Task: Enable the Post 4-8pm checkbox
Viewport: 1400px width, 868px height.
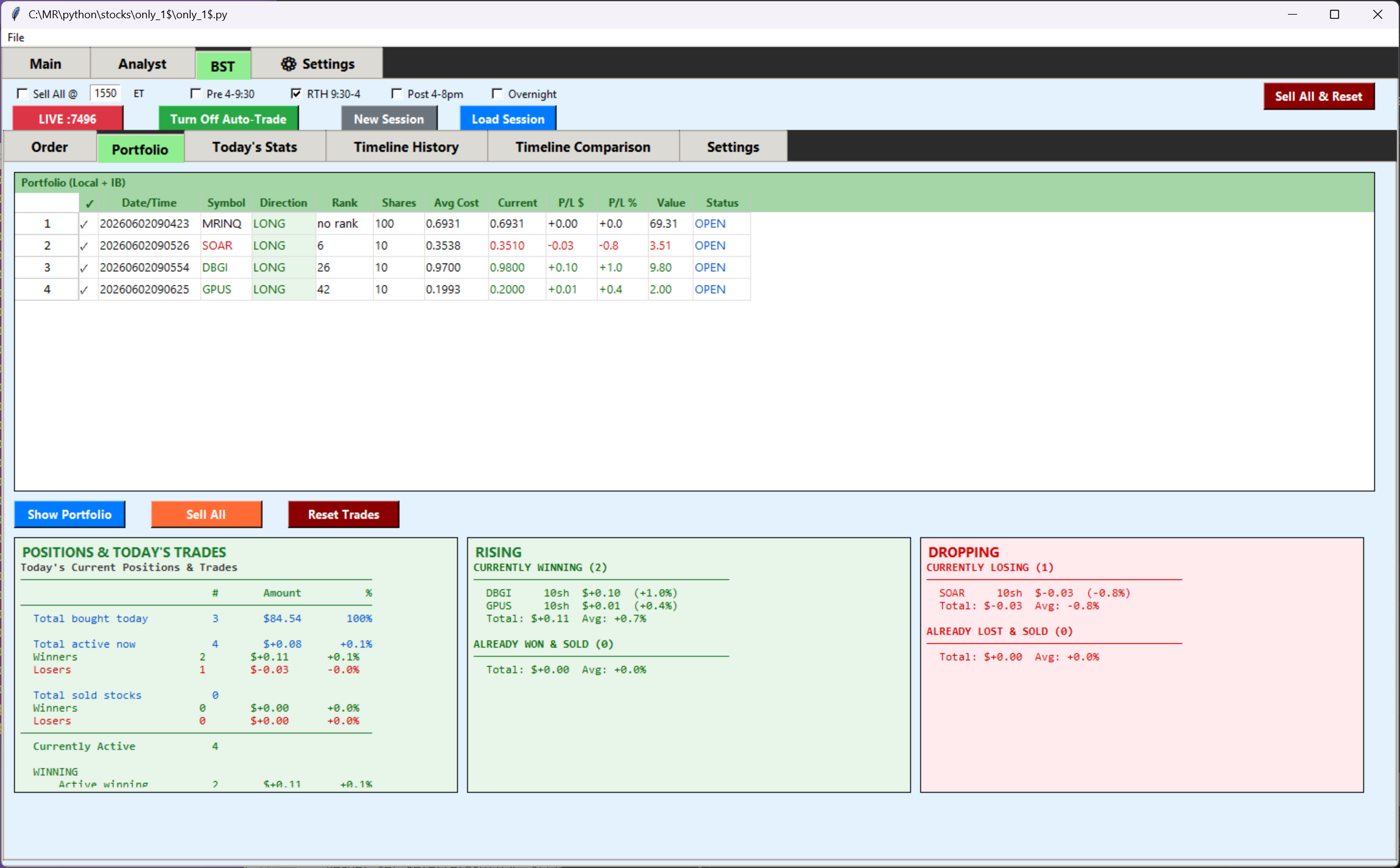Action: click(396, 94)
